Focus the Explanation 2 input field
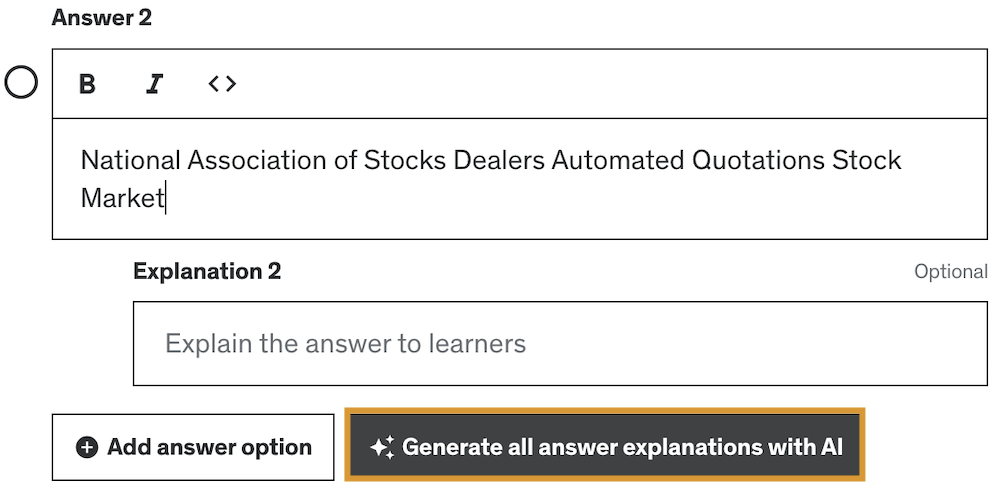Screen dimensions: 1000x503 click(560, 344)
